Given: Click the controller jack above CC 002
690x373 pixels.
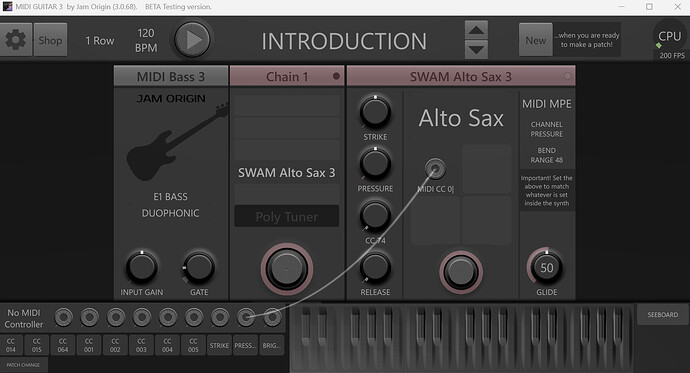Looking at the screenshot, I should pyautogui.click(x=116, y=317).
